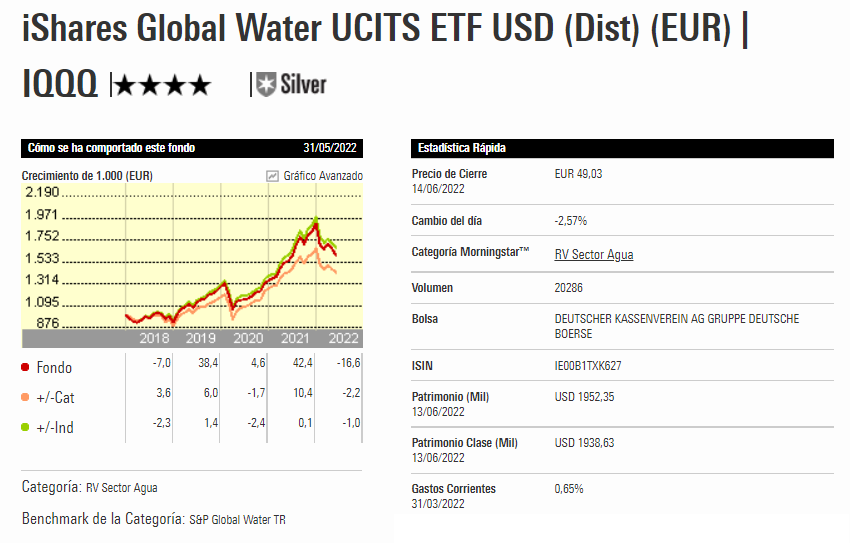The height and width of the screenshot is (544, 851).
Task: Click the Fondo 2021 return value 42,4
Action: (x=300, y=362)
